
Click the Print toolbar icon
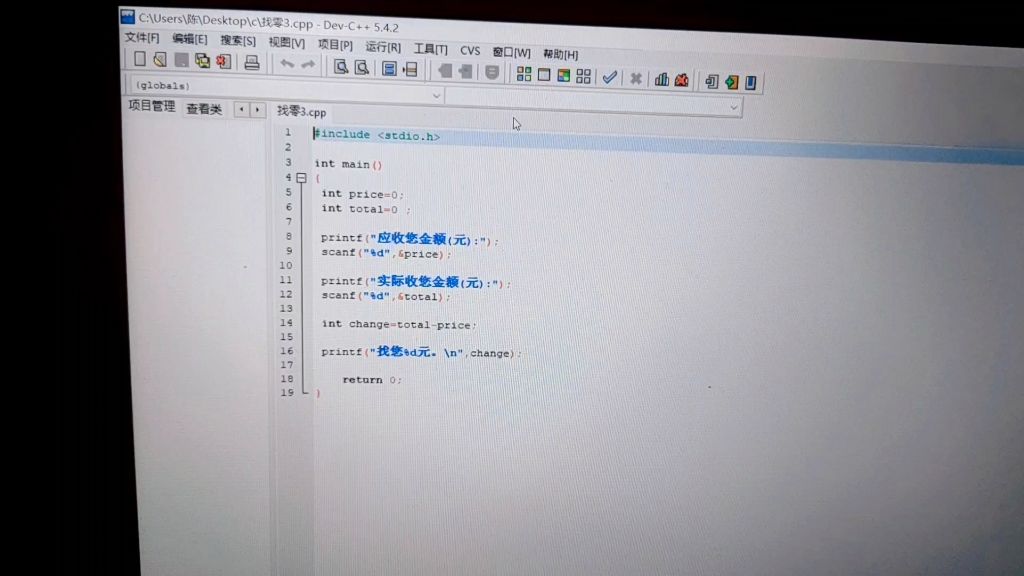[x=252, y=63]
